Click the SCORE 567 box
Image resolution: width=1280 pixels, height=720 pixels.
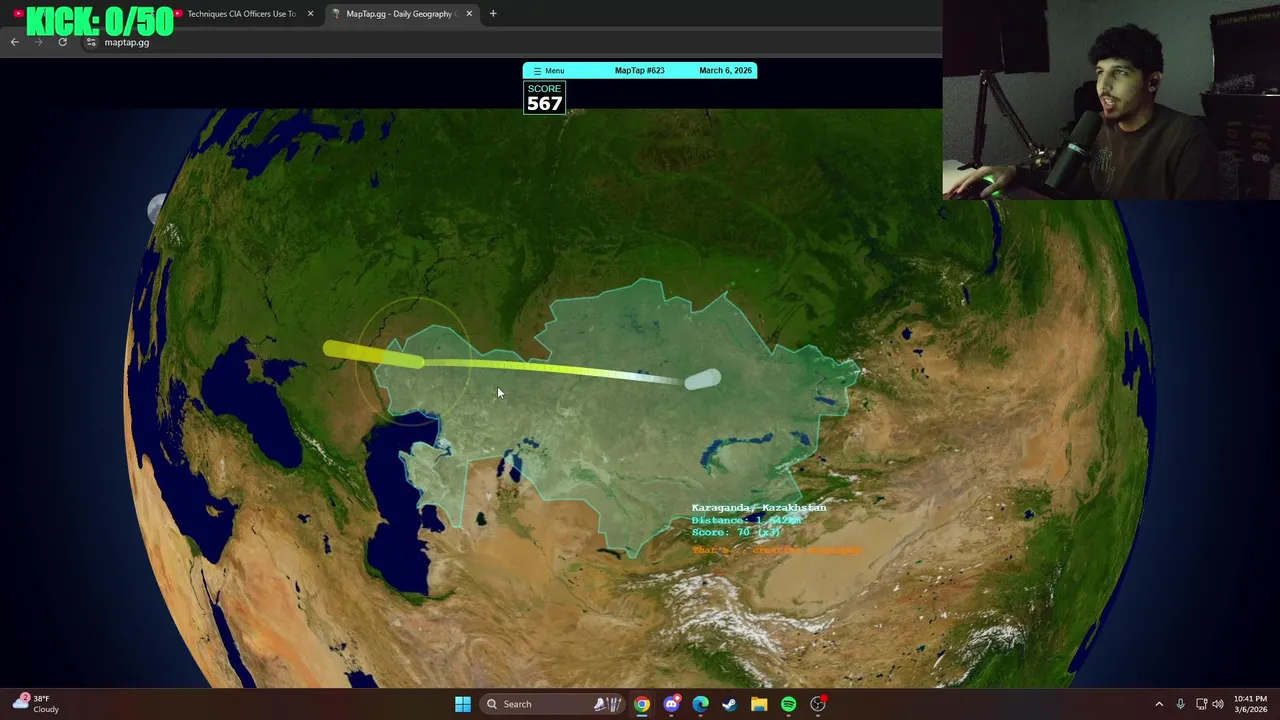point(544,97)
